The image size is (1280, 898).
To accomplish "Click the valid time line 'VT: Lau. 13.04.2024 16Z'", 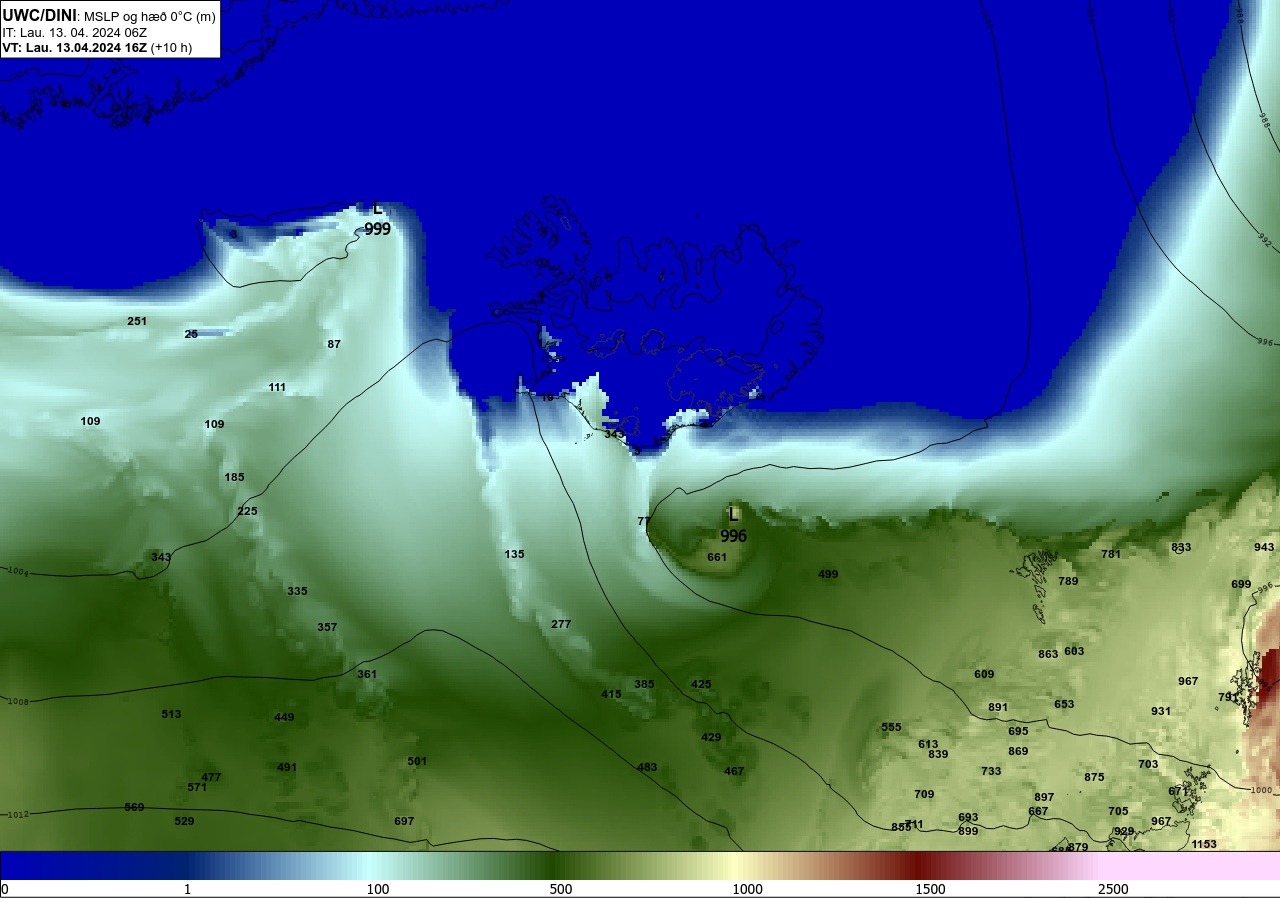I will tap(73, 48).
